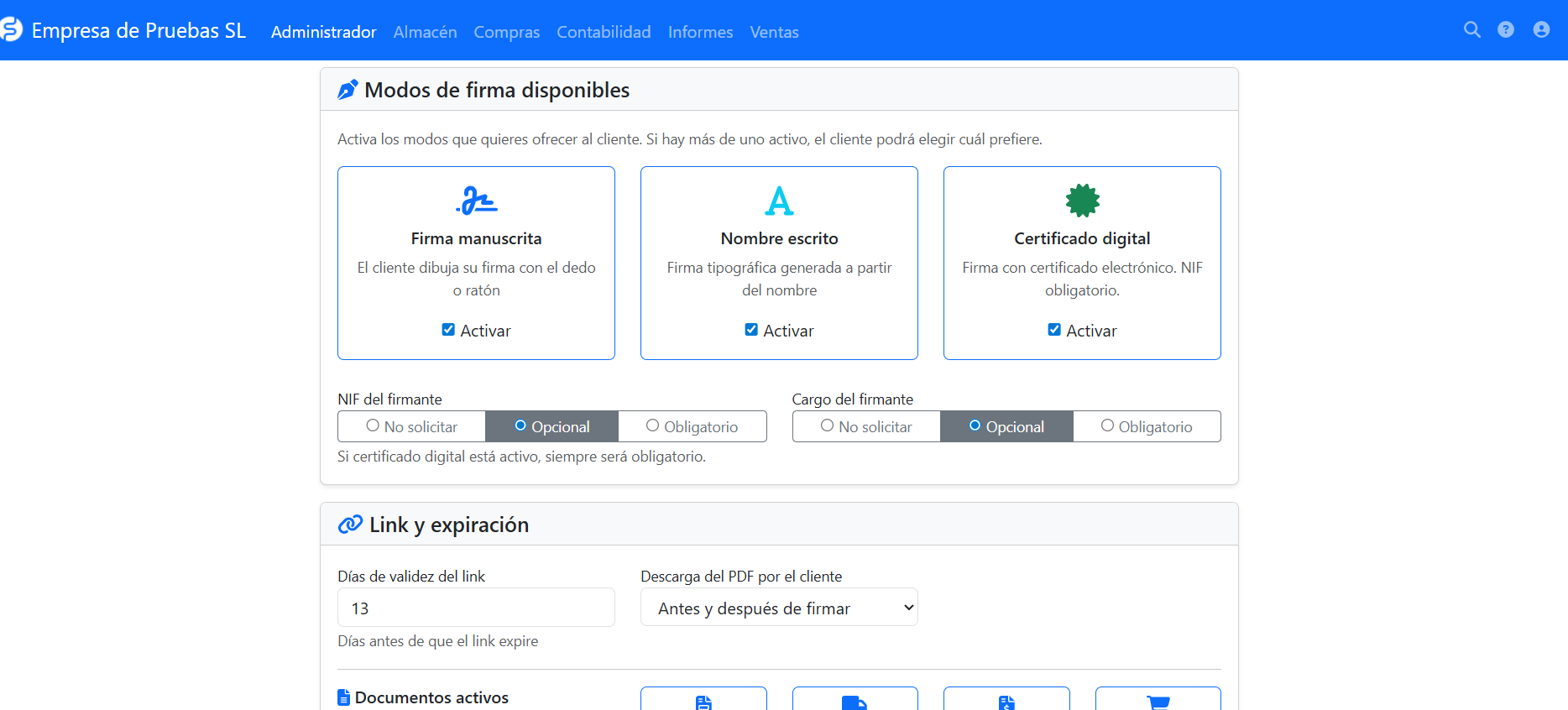Click the Firma manuscrita signature icon
The height and width of the screenshot is (710, 1568).
click(476, 201)
